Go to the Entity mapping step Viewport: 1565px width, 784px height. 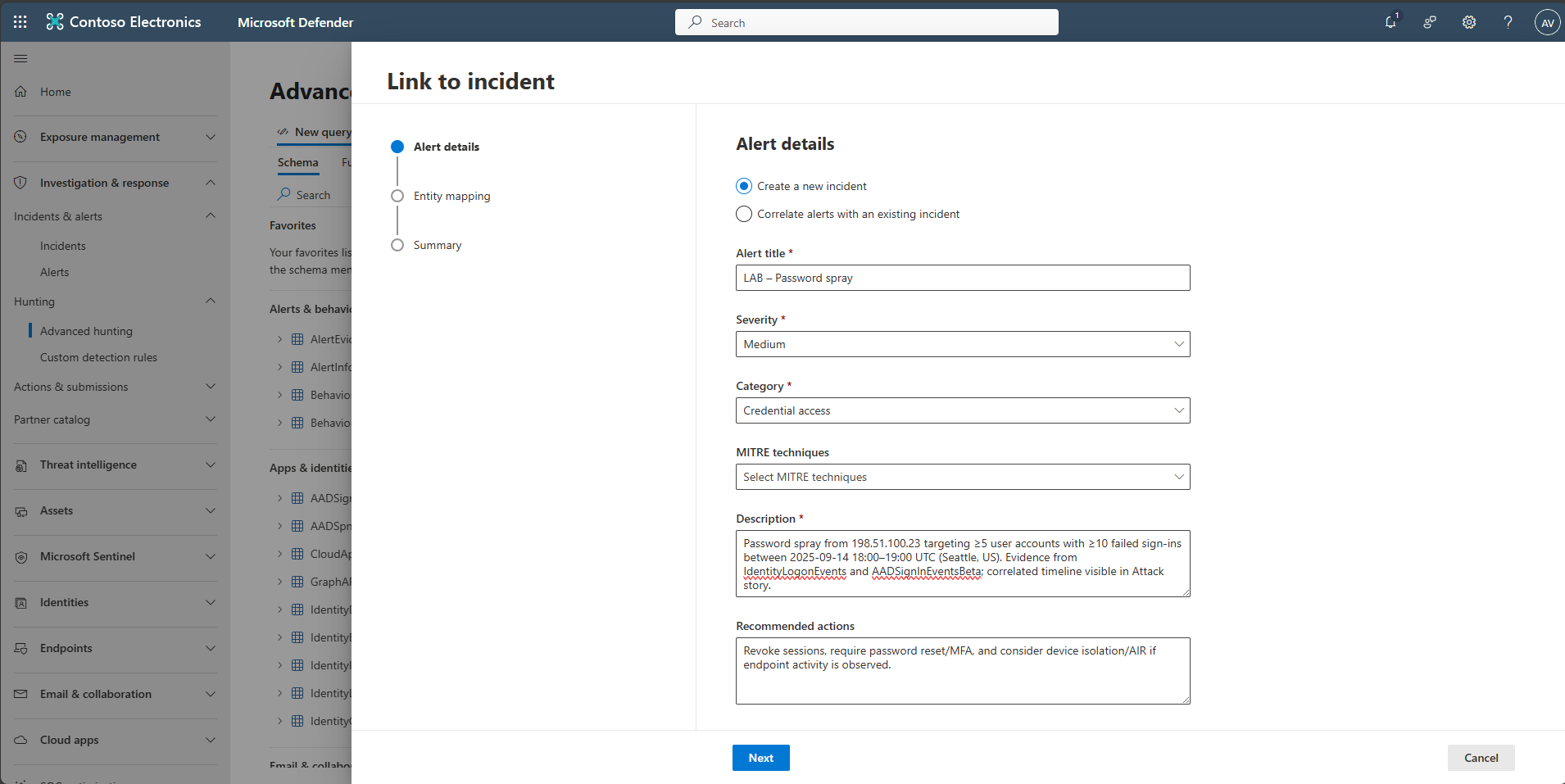[x=451, y=196]
